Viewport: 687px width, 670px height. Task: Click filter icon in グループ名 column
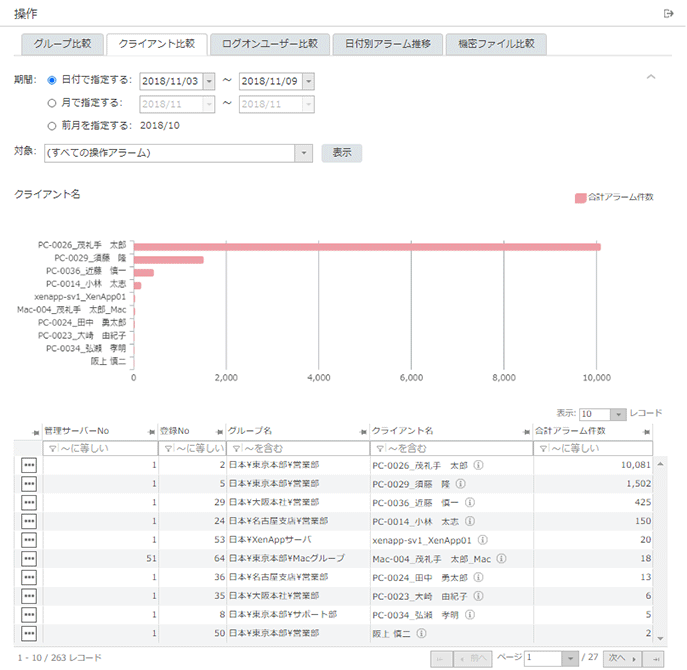(x=235, y=449)
